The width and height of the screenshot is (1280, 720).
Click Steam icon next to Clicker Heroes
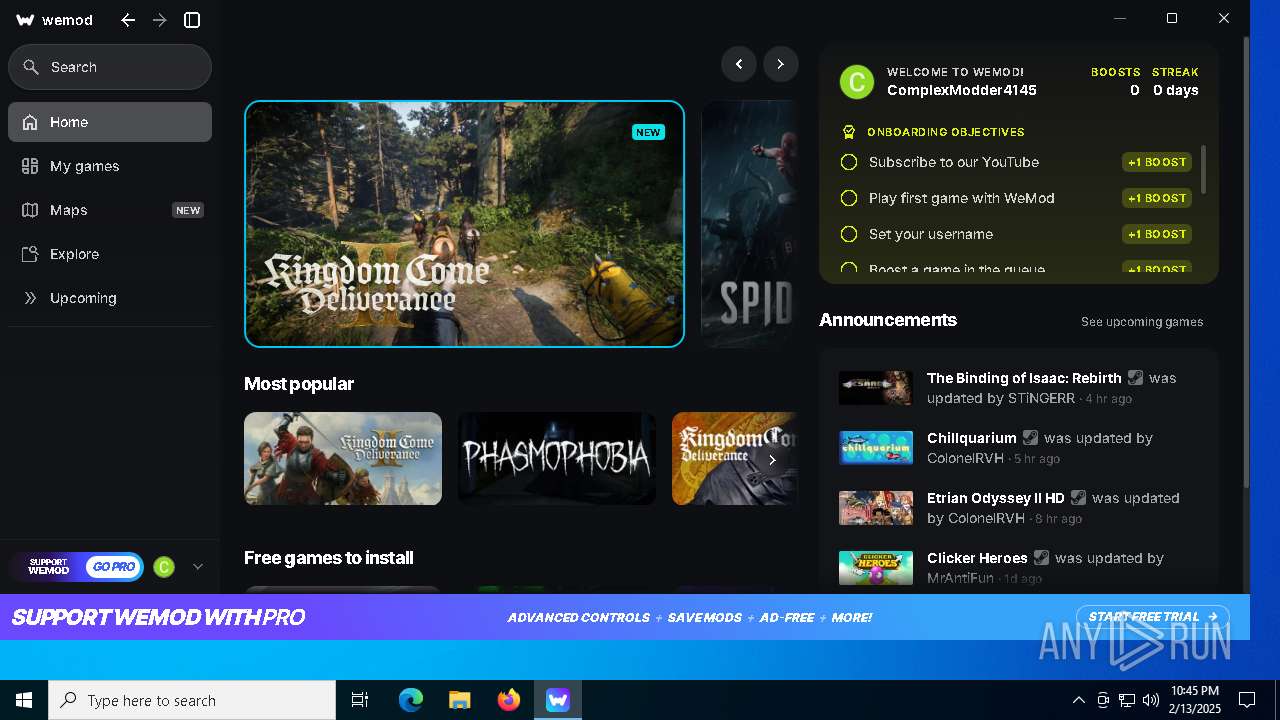pyautogui.click(x=1041, y=558)
